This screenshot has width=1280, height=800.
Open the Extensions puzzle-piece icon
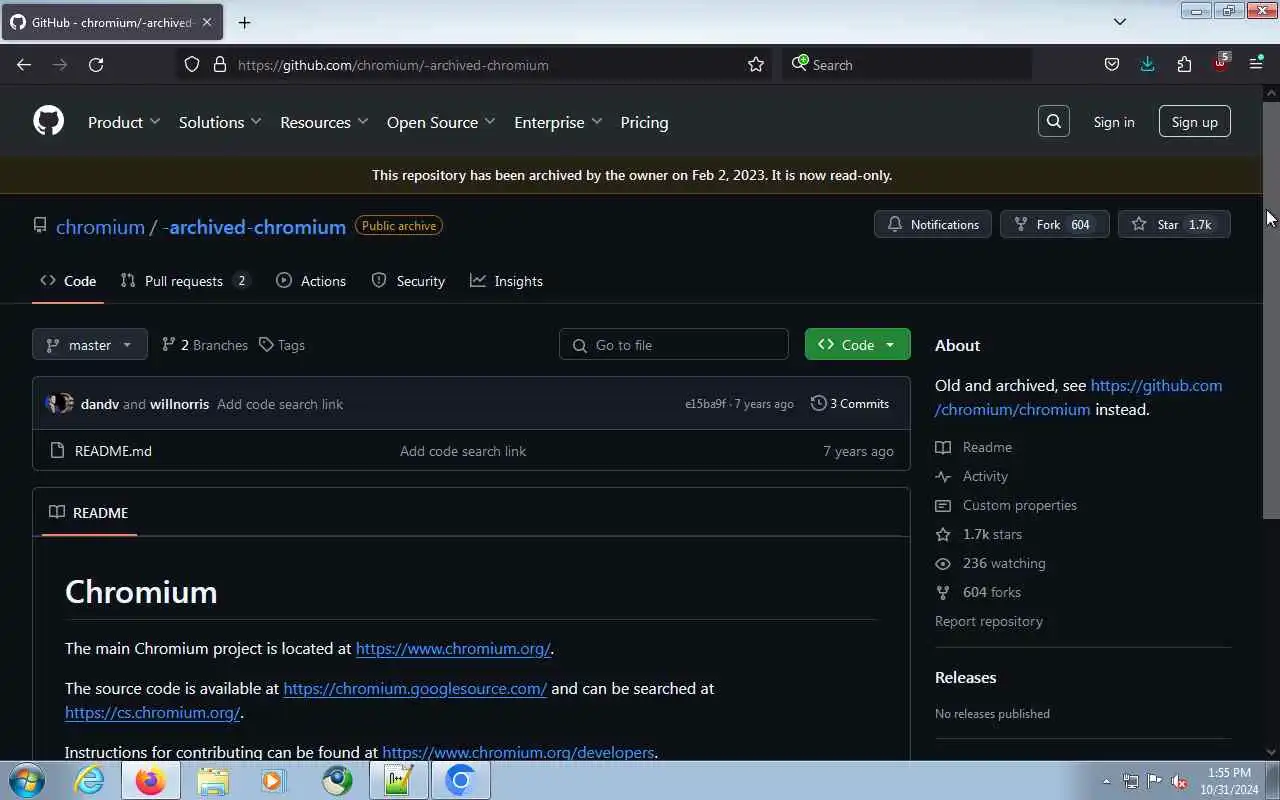click(1184, 64)
